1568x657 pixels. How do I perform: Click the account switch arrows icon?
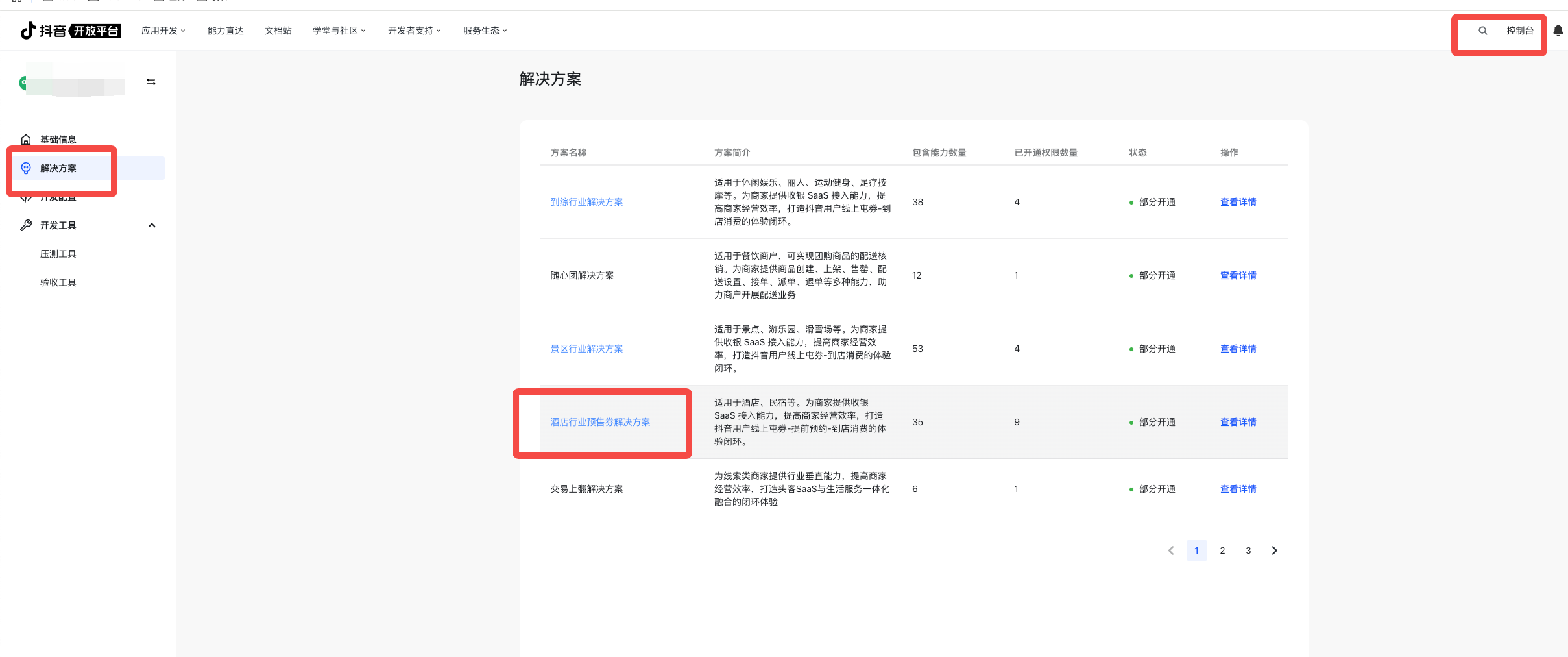pyautogui.click(x=151, y=82)
